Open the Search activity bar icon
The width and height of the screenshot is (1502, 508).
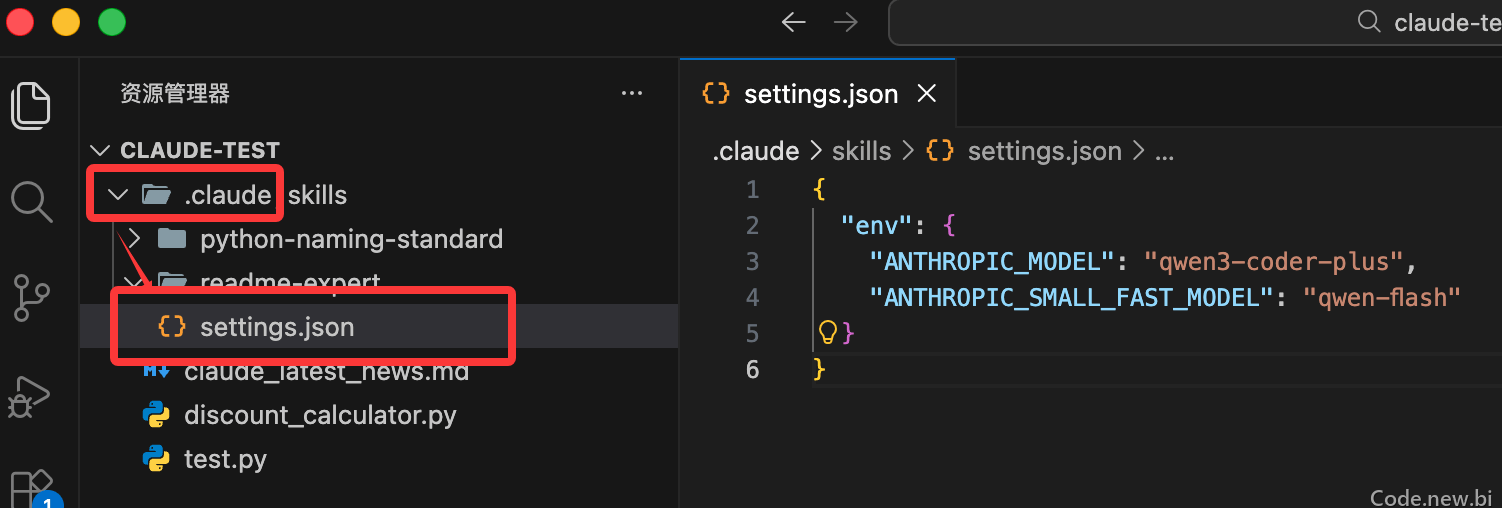click(x=31, y=201)
